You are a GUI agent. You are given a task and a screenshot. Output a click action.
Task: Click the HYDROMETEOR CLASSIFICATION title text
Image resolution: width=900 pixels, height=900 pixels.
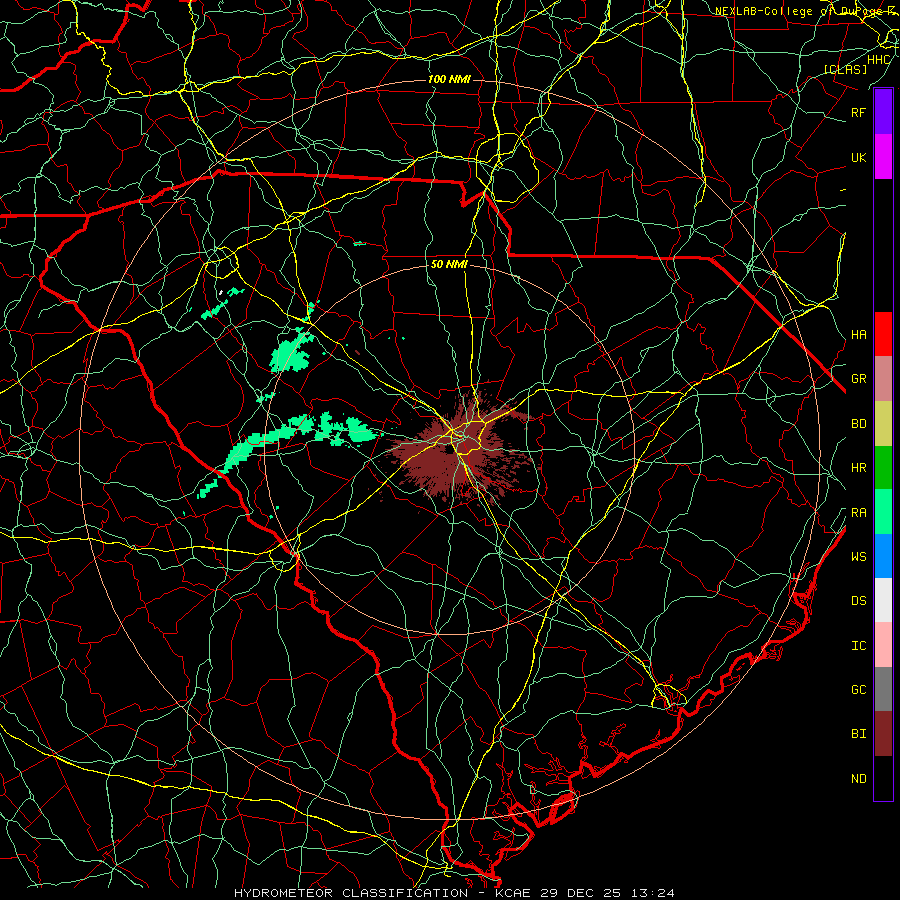point(351,893)
